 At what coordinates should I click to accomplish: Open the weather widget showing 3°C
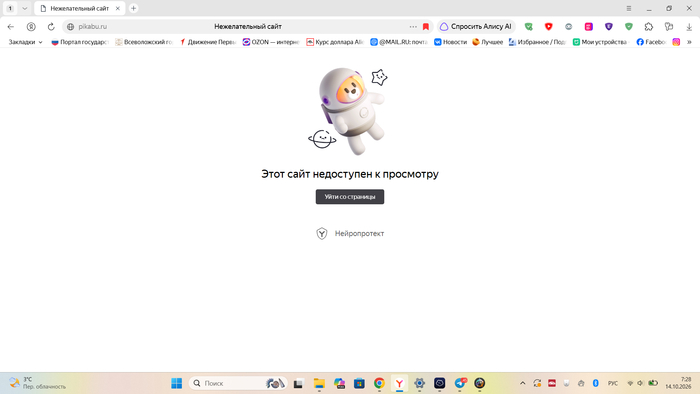[38, 383]
